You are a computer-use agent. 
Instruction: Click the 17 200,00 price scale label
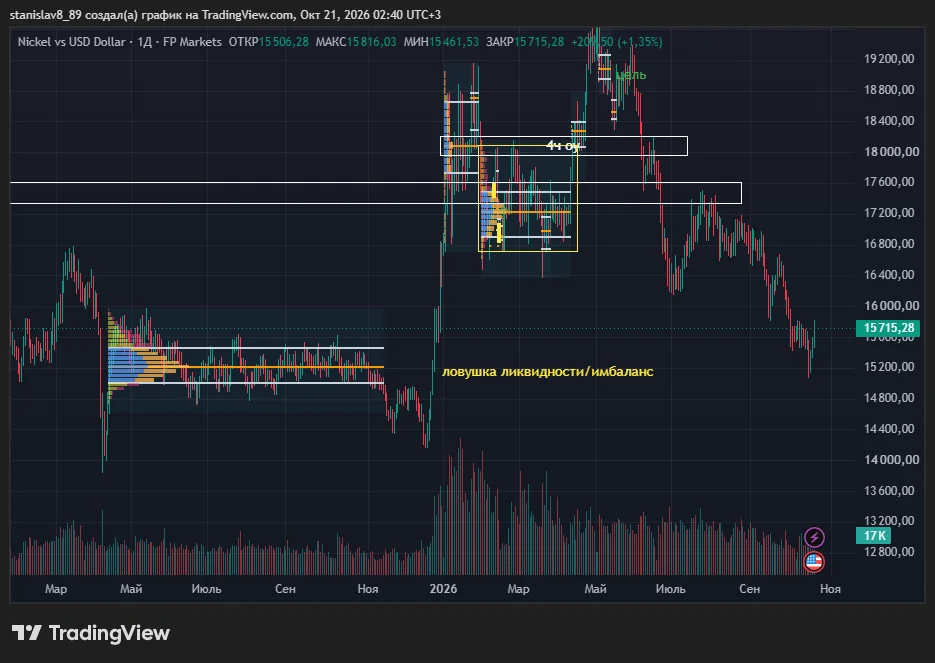click(889, 213)
